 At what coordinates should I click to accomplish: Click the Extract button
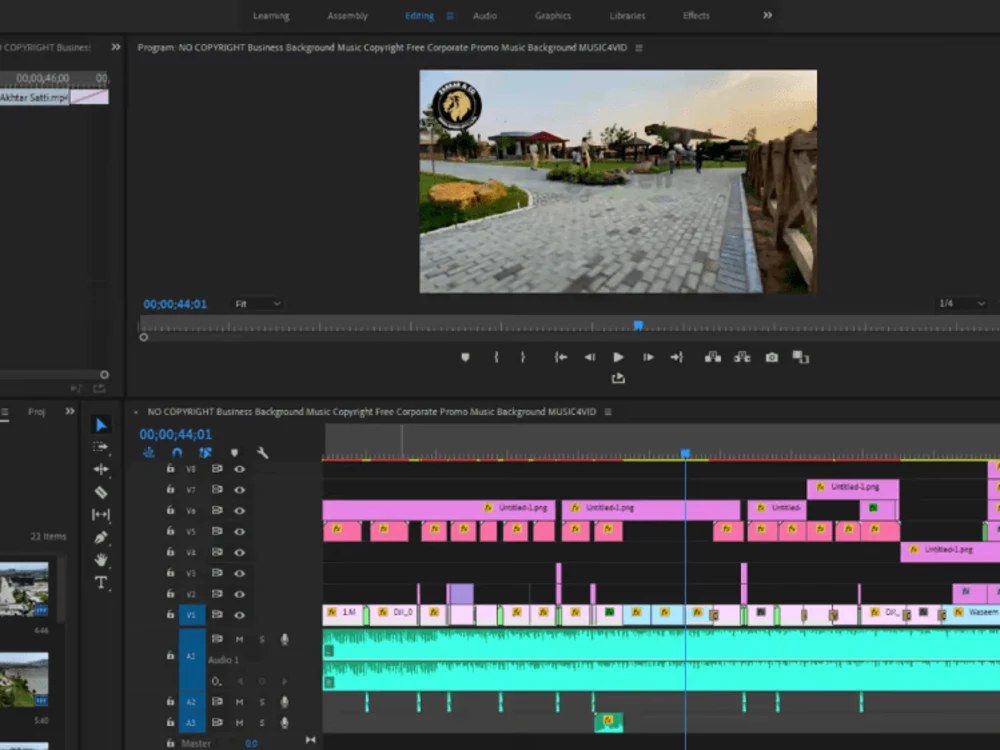(x=742, y=357)
